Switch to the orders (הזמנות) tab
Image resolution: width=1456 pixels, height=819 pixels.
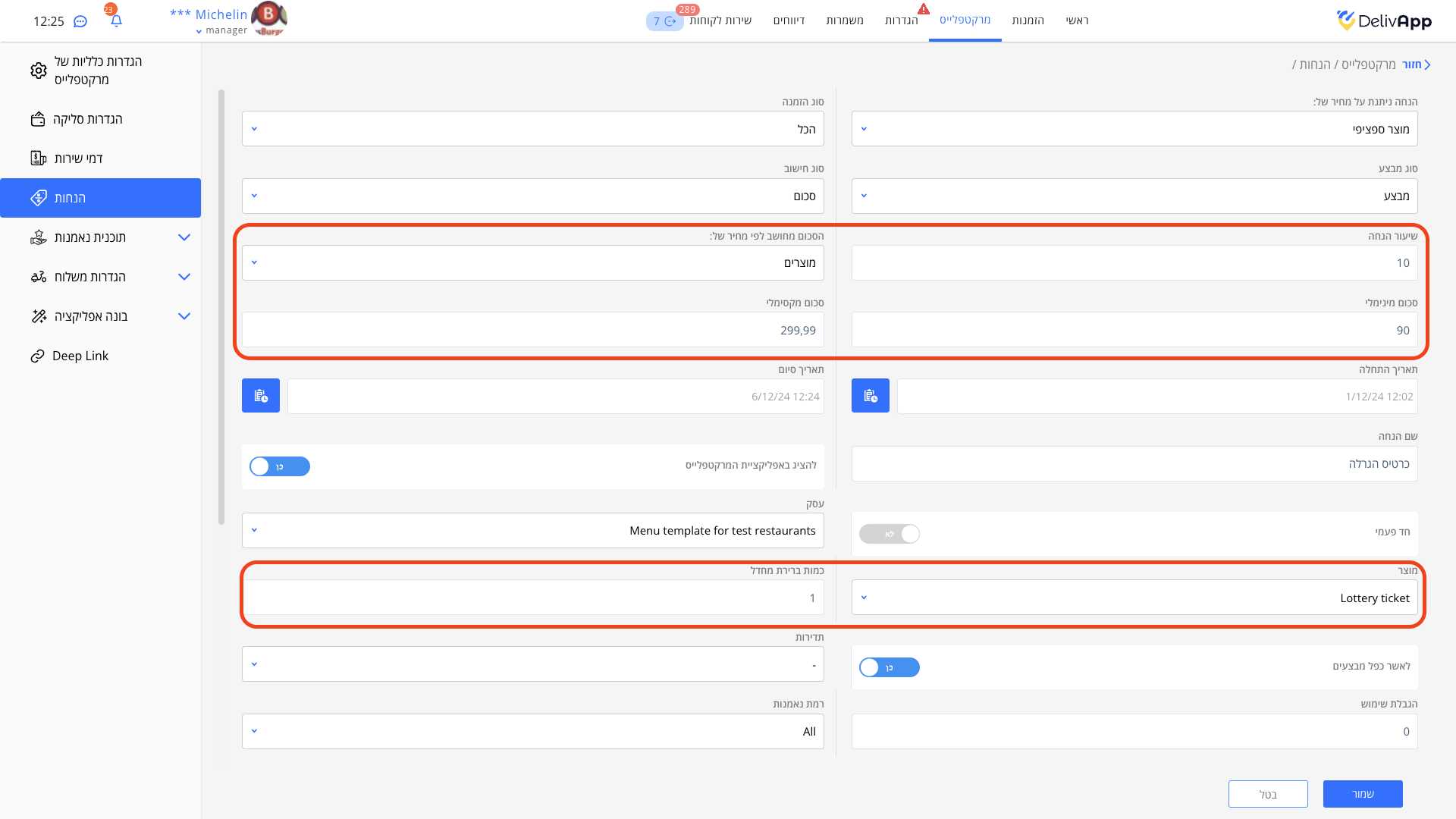[1028, 20]
